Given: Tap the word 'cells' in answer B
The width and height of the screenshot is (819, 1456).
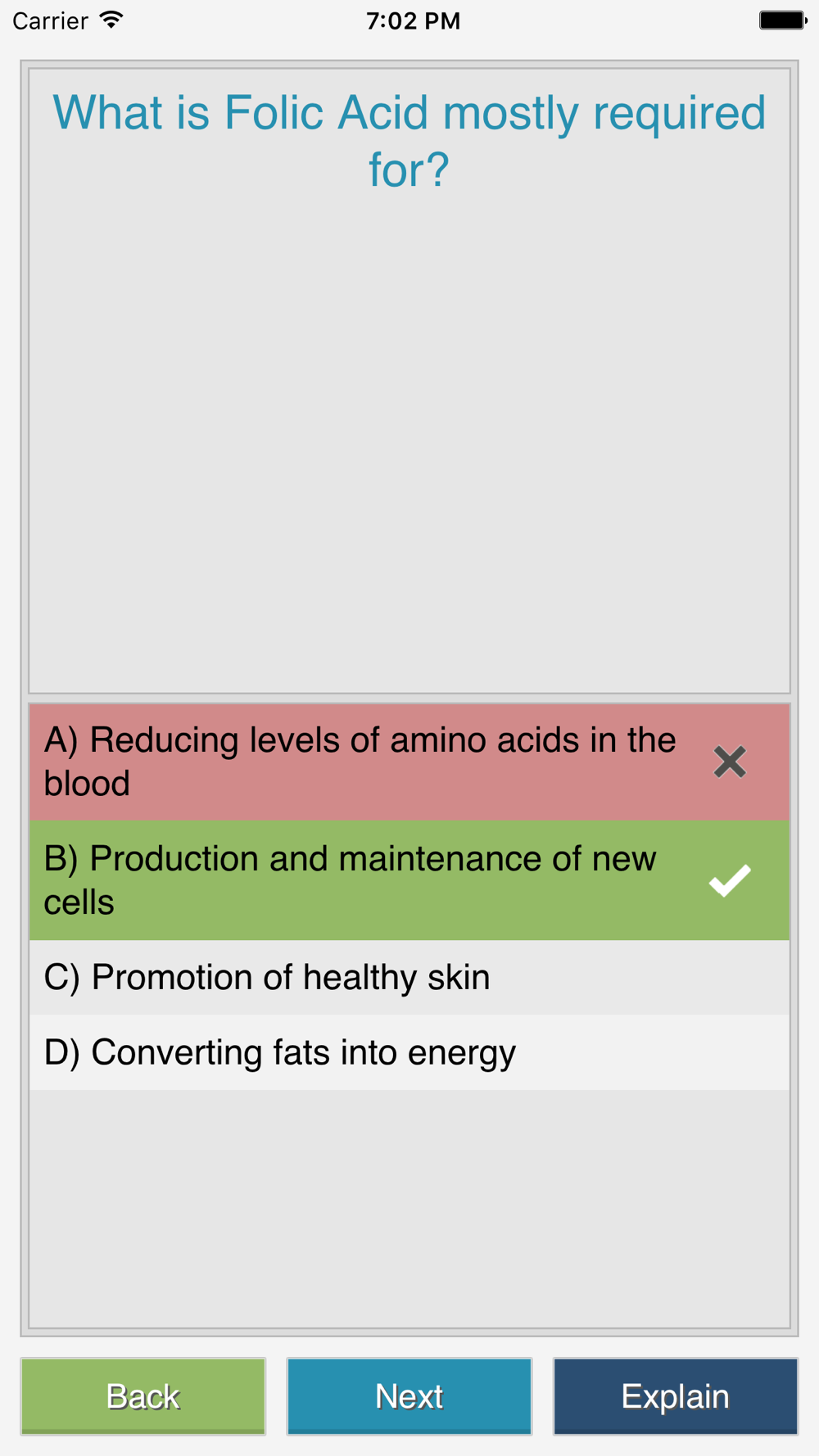Looking at the screenshot, I should [79, 902].
